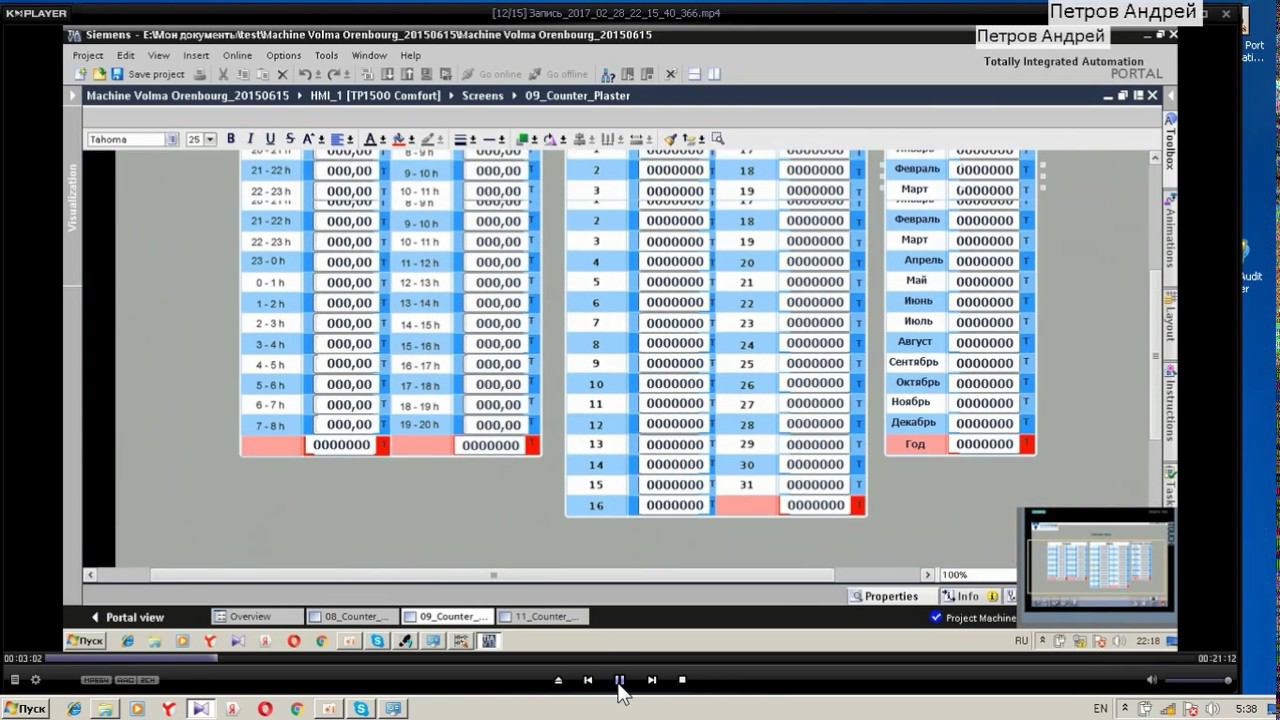Click the Cut scissors icon

pyautogui.click(x=224, y=74)
